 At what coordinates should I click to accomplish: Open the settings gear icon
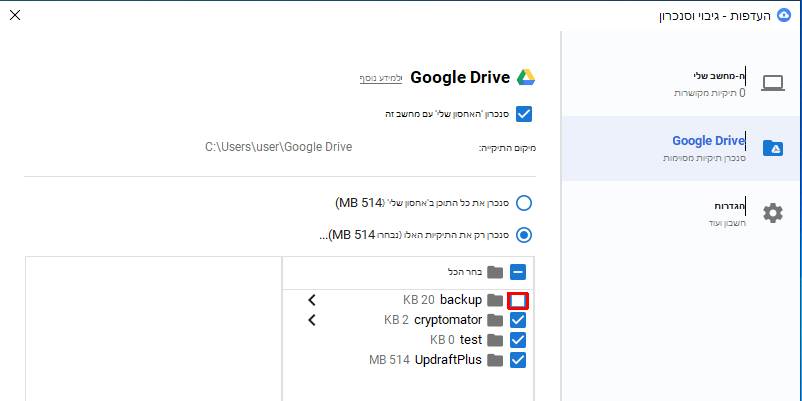(773, 213)
